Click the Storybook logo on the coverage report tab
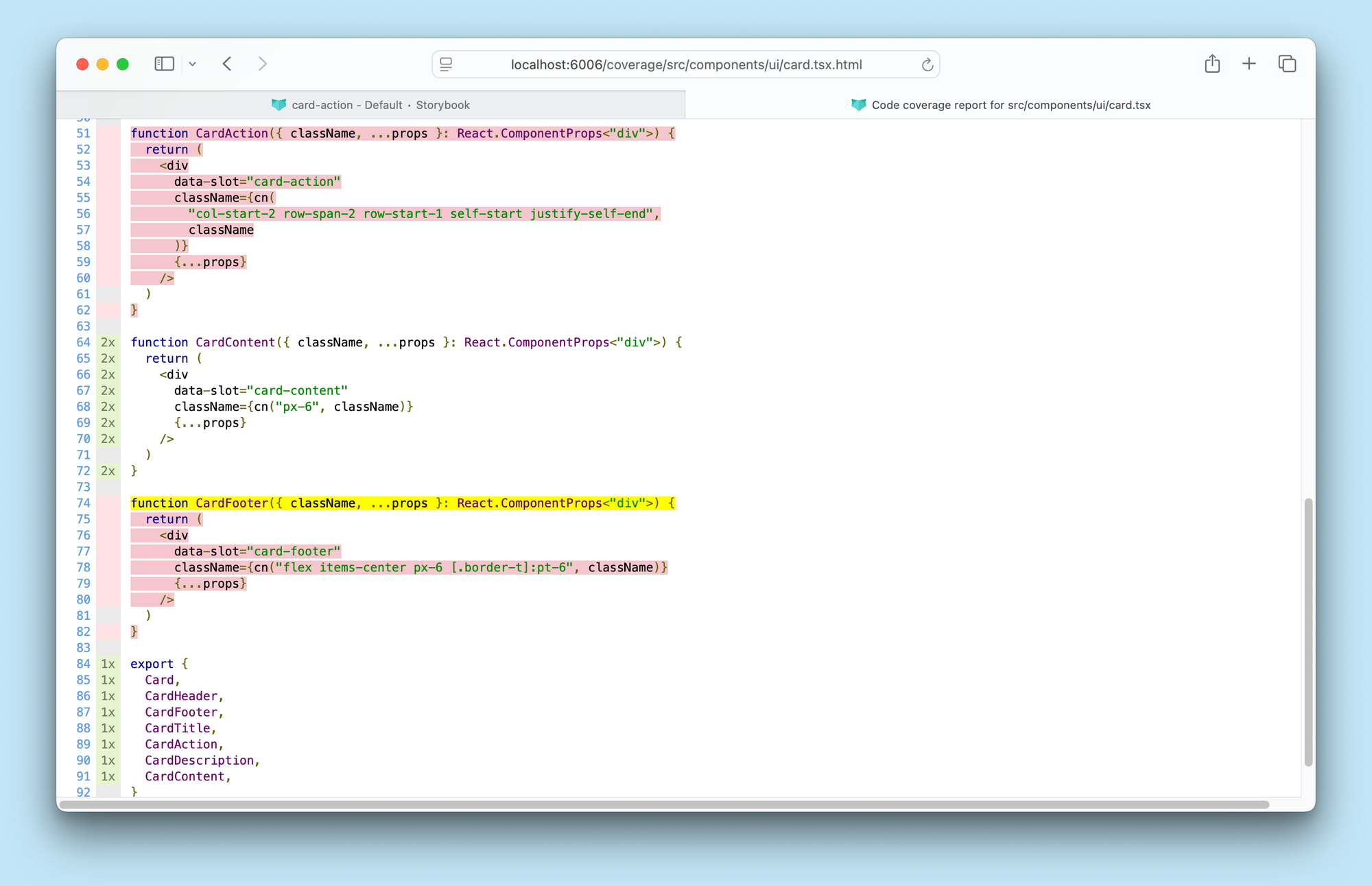Viewport: 1372px width, 886px height. 858,104
